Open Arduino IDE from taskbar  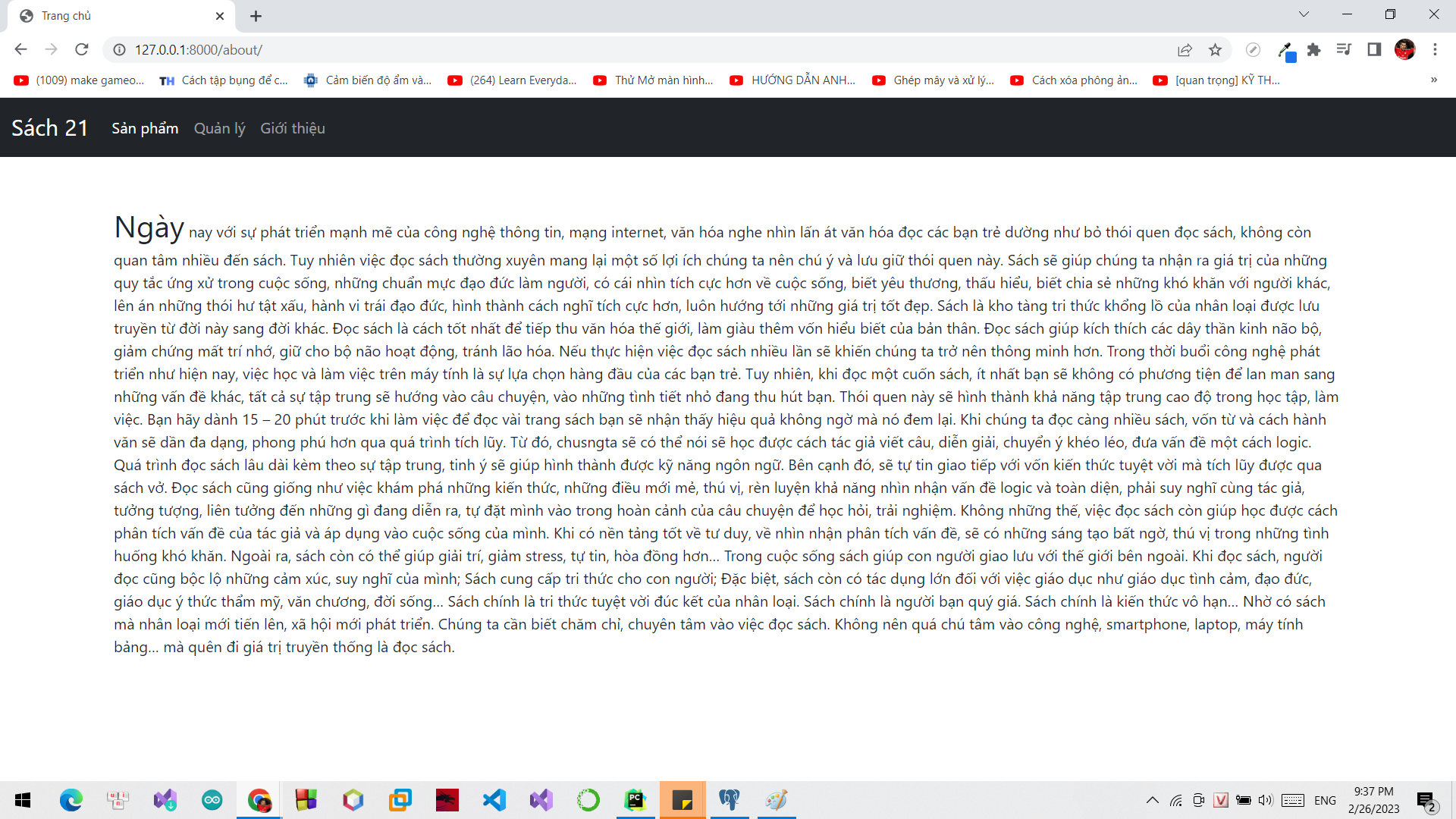point(212,800)
